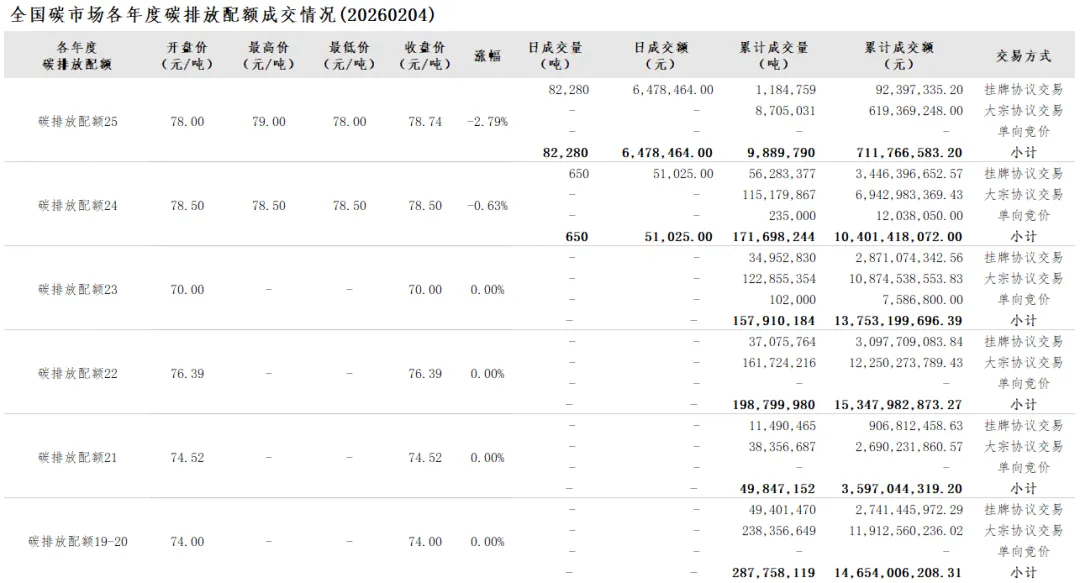Select the 碳排放配额25 row label
Screen dimensions: 1080x583
[78, 122]
